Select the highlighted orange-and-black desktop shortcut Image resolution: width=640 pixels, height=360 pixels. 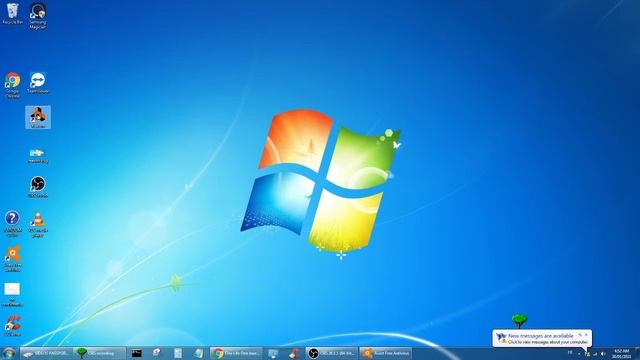38,117
